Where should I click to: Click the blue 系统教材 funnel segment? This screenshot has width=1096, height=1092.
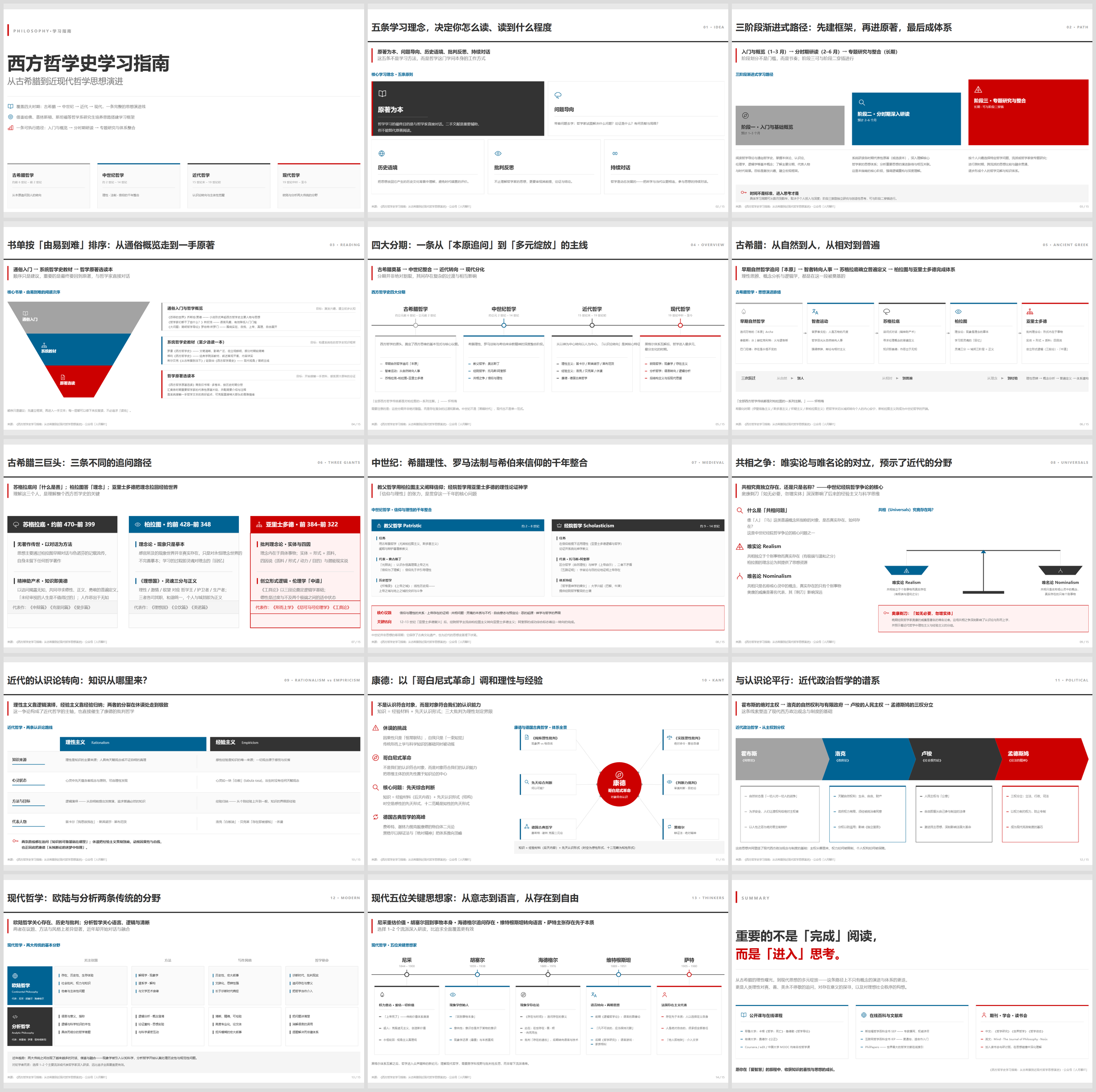(x=79, y=349)
